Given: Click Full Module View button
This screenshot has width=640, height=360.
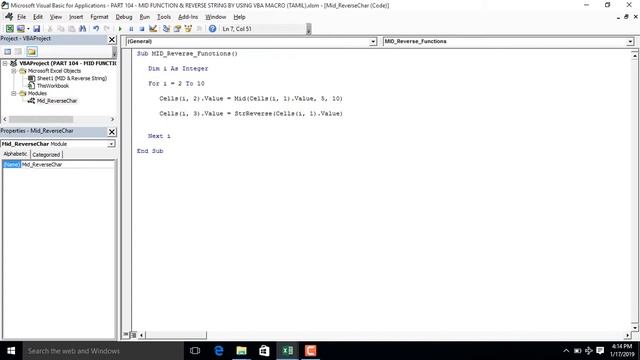Looking at the screenshot, I should click(x=133, y=335).
